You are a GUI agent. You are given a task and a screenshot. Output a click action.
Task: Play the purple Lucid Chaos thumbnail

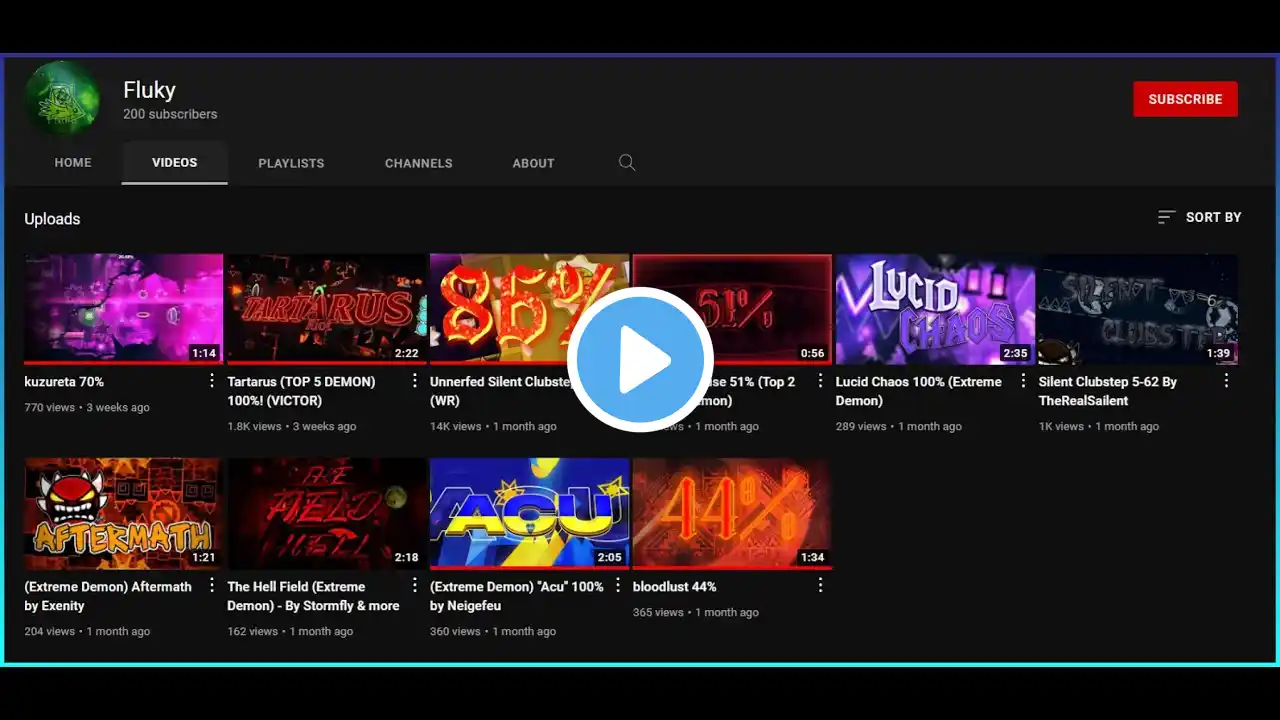(x=935, y=309)
